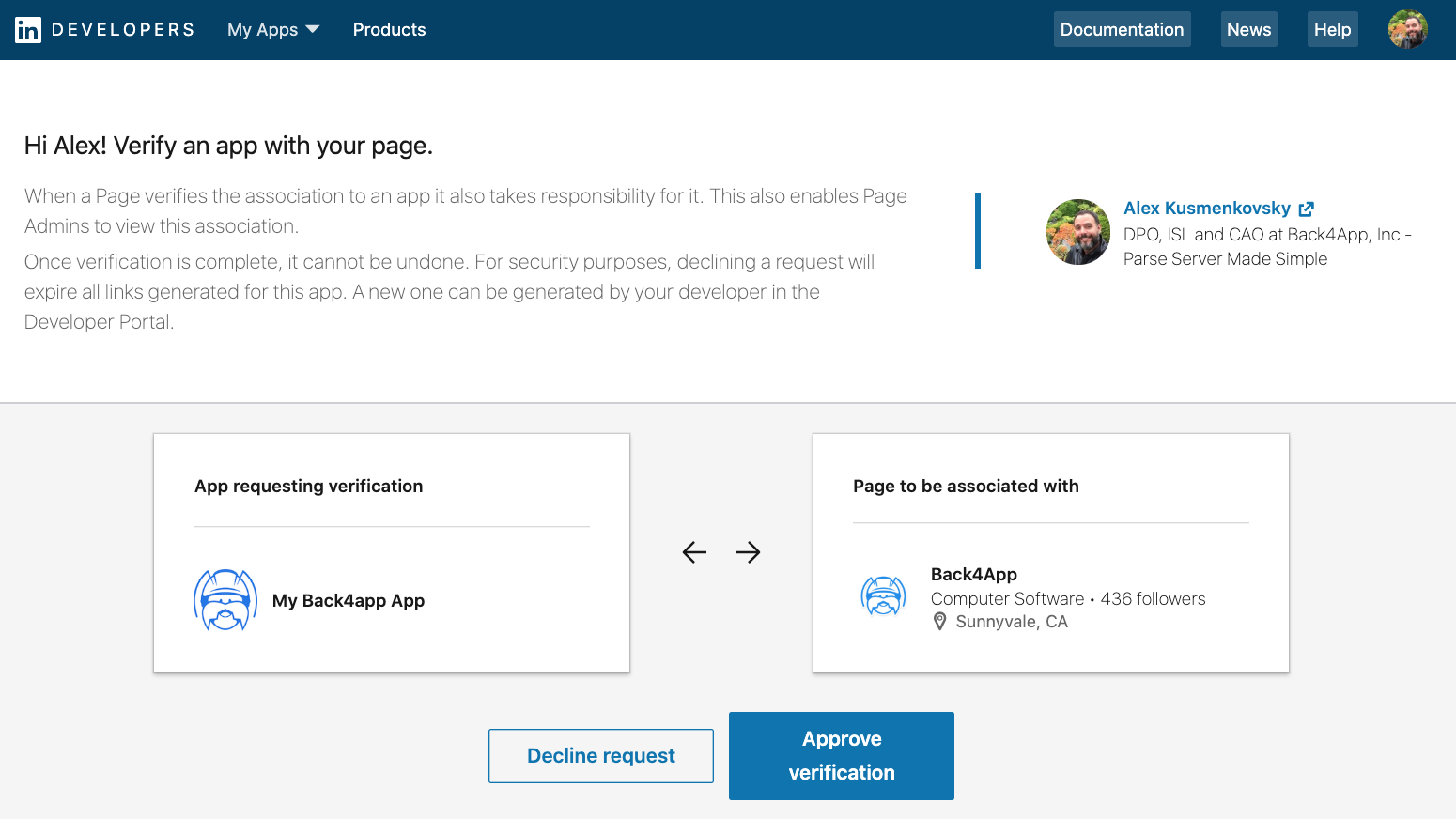Screen dimensions: 1456x819
Task: Open the Products menu item
Action: click(389, 30)
